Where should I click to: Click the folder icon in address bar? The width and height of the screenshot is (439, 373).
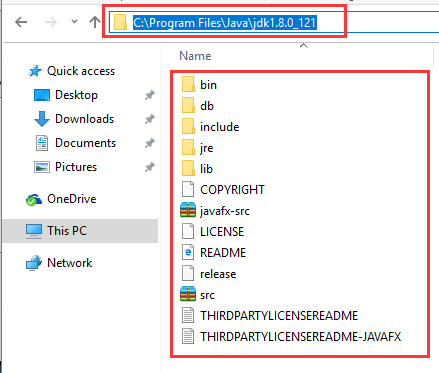[120, 22]
